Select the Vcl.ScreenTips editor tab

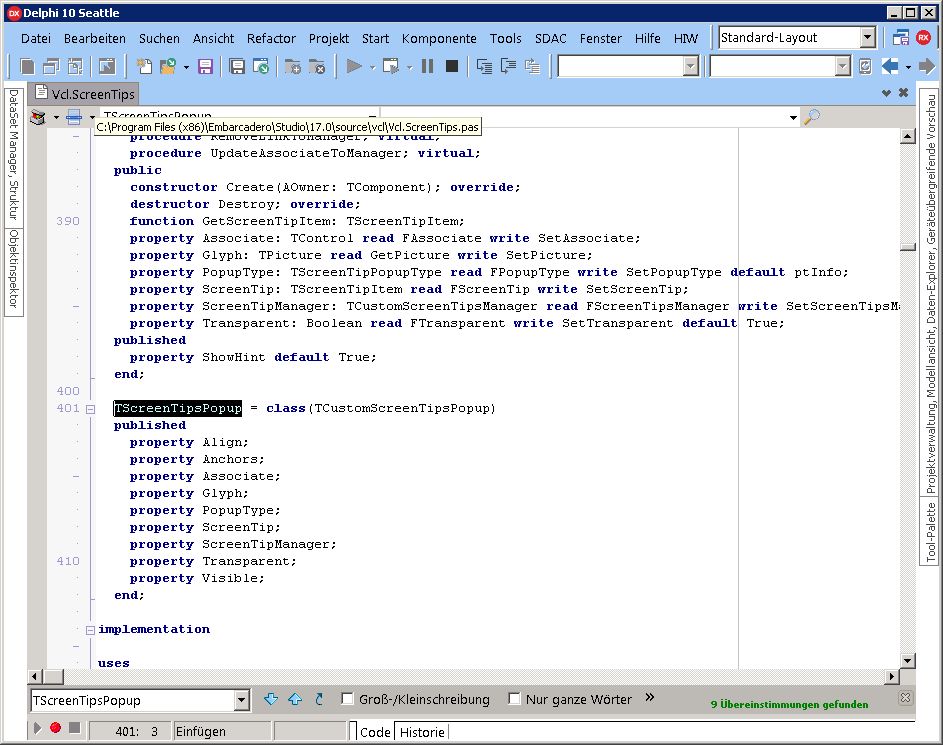pos(85,94)
